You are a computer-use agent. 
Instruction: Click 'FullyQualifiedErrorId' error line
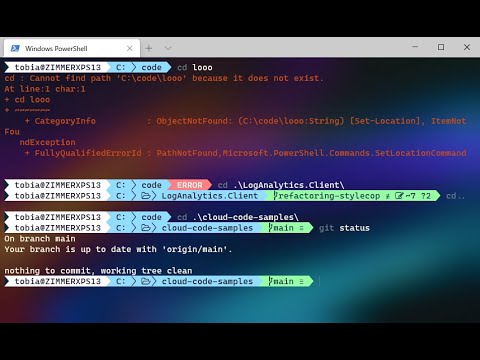[245, 153]
